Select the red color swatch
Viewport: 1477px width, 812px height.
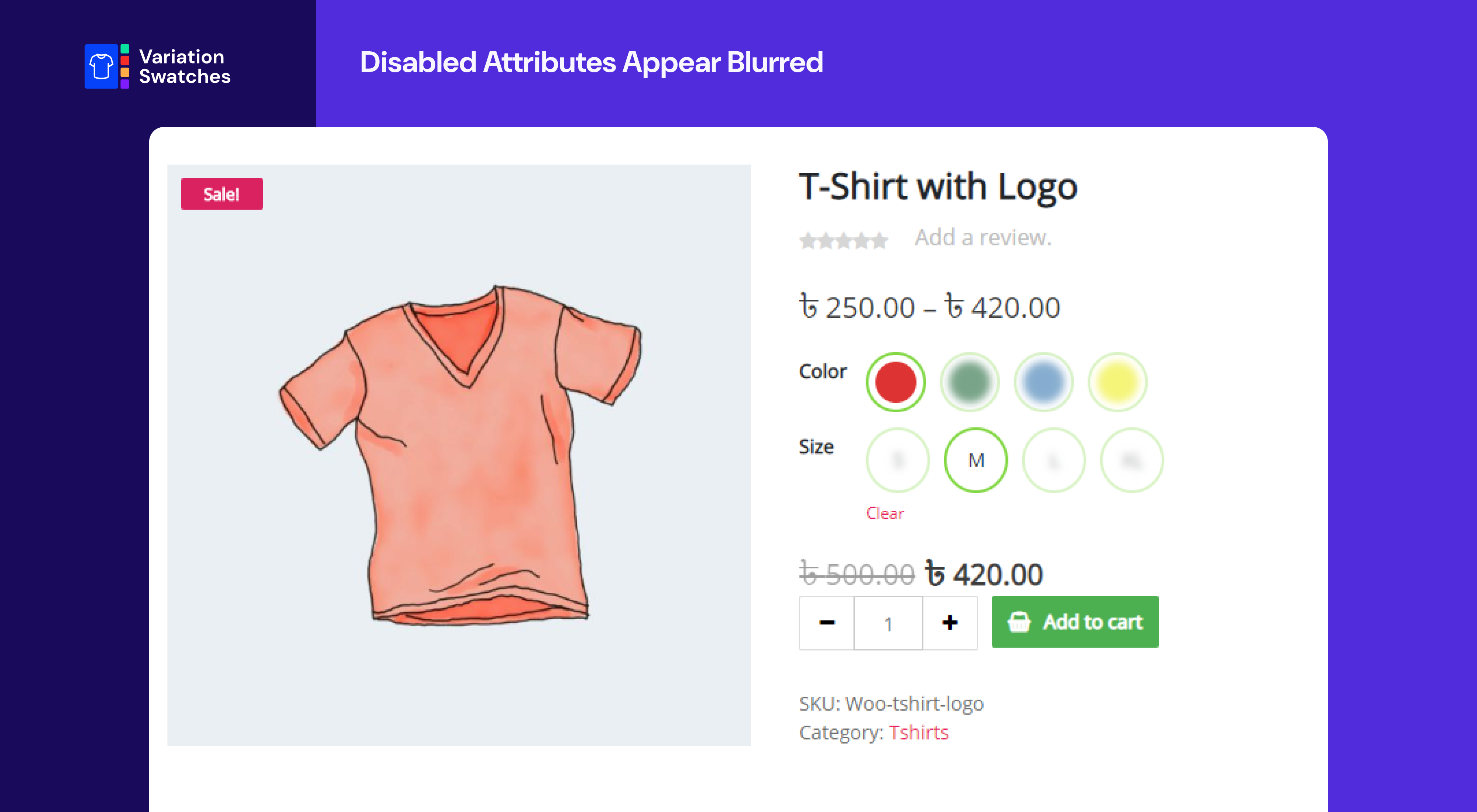point(895,382)
